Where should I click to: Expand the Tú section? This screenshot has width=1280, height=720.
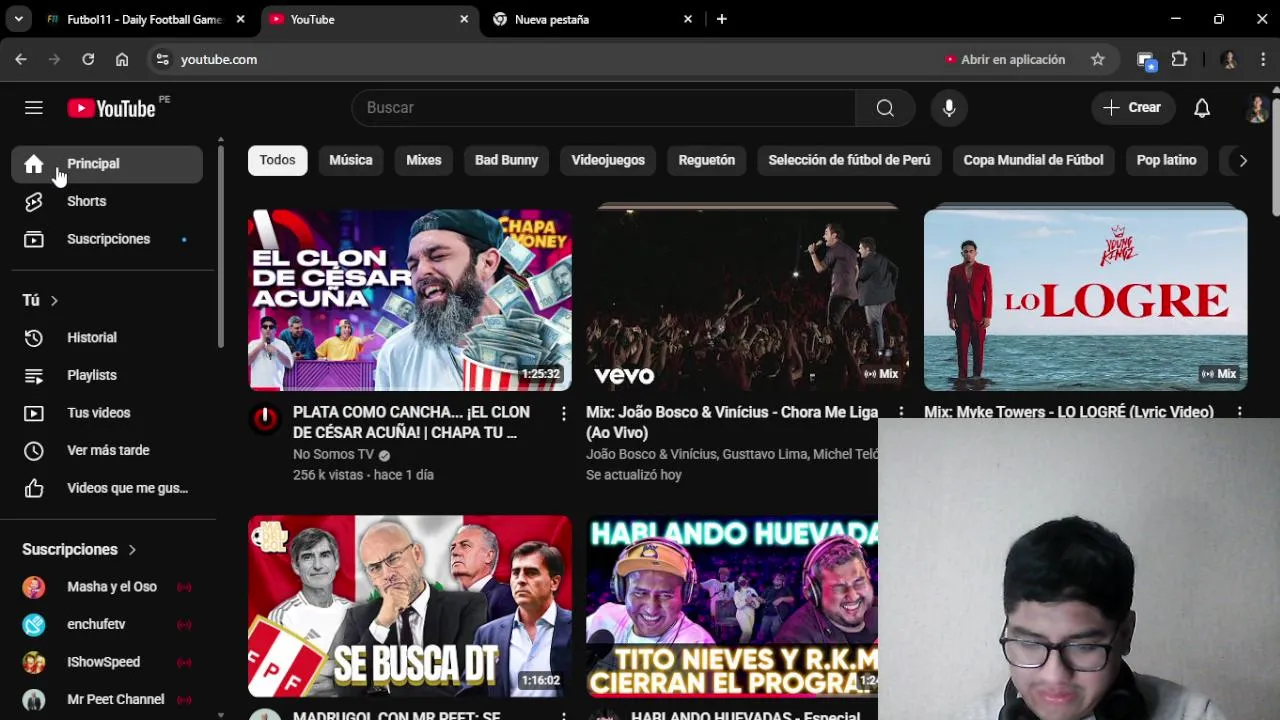pos(41,300)
